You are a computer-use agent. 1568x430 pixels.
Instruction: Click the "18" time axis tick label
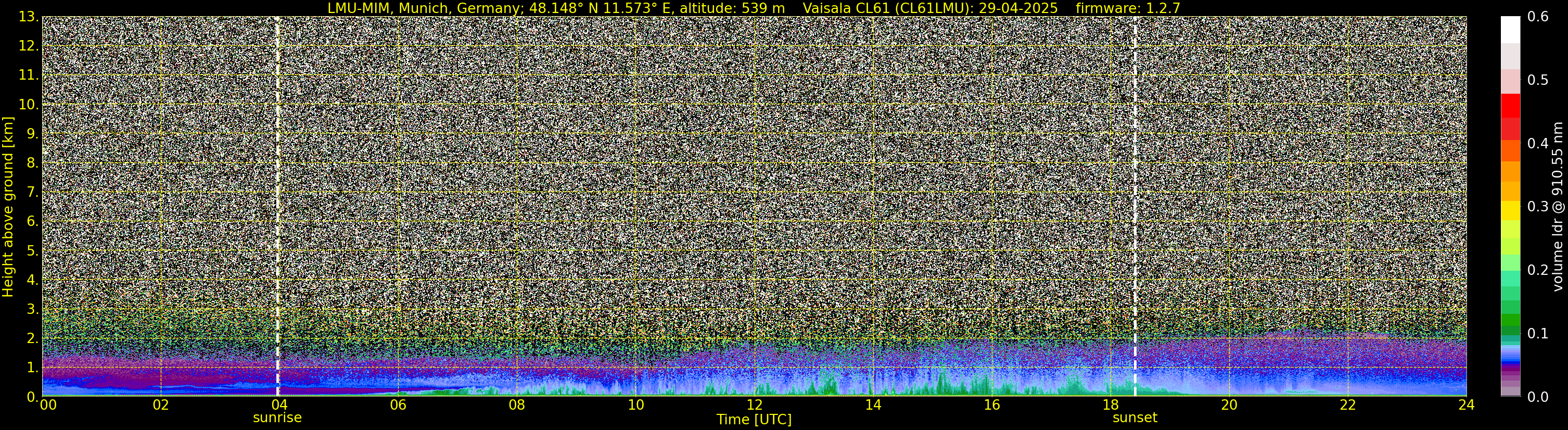click(1110, 405)
